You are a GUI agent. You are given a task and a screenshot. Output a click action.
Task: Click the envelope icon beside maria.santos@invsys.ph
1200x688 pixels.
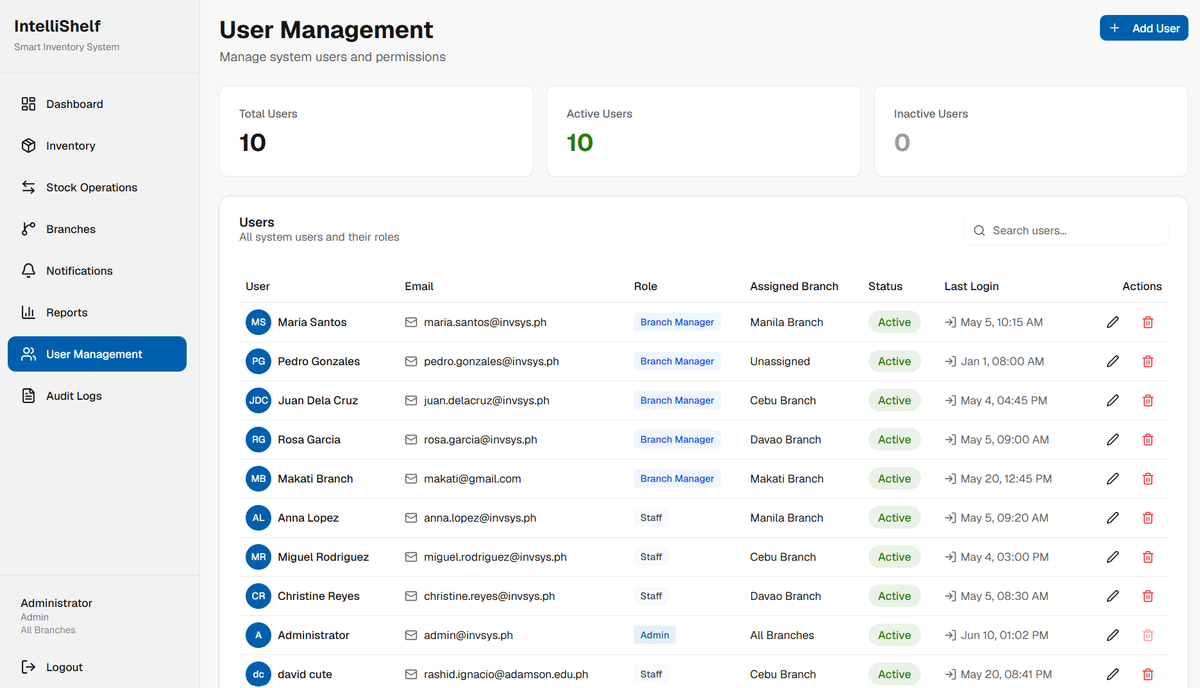tap(411, 322)
